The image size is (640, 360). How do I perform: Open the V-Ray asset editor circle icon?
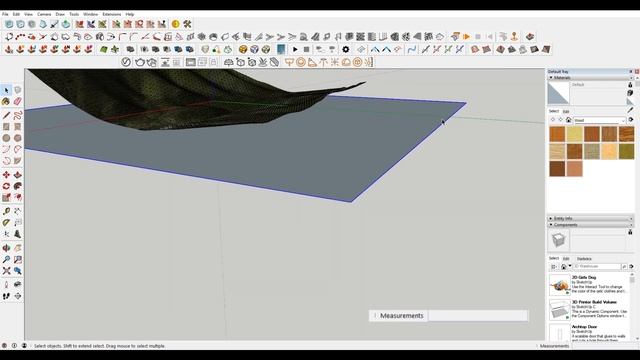coord(126,62)
